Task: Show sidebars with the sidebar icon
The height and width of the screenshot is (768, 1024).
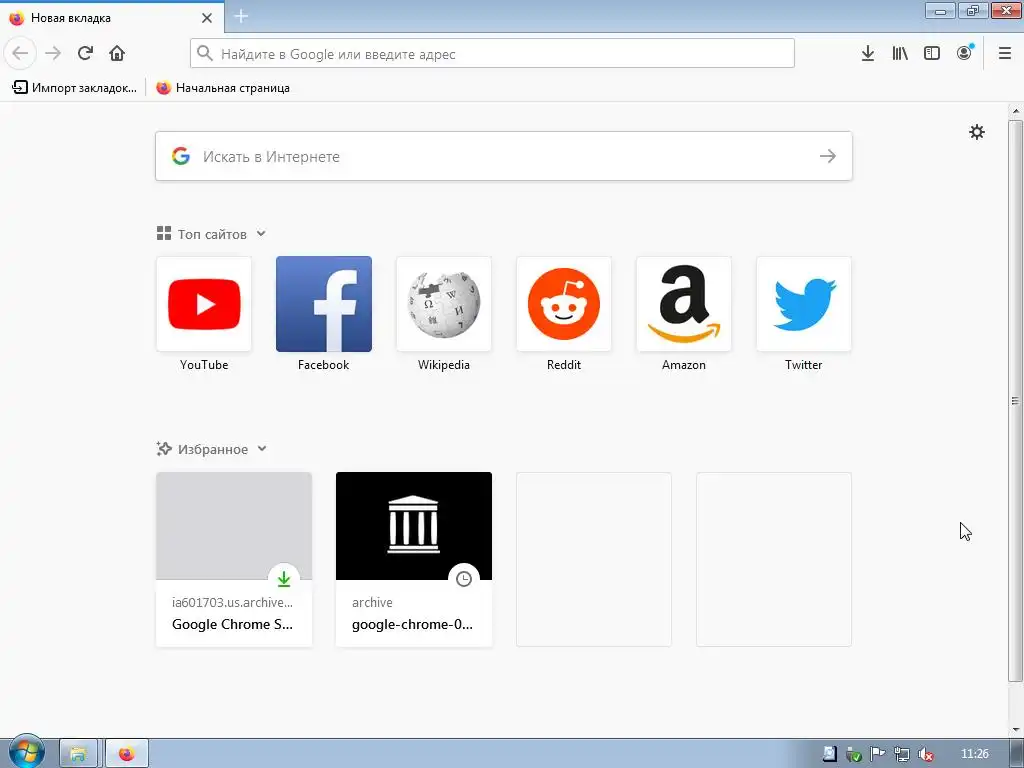Action: (932, 53)
